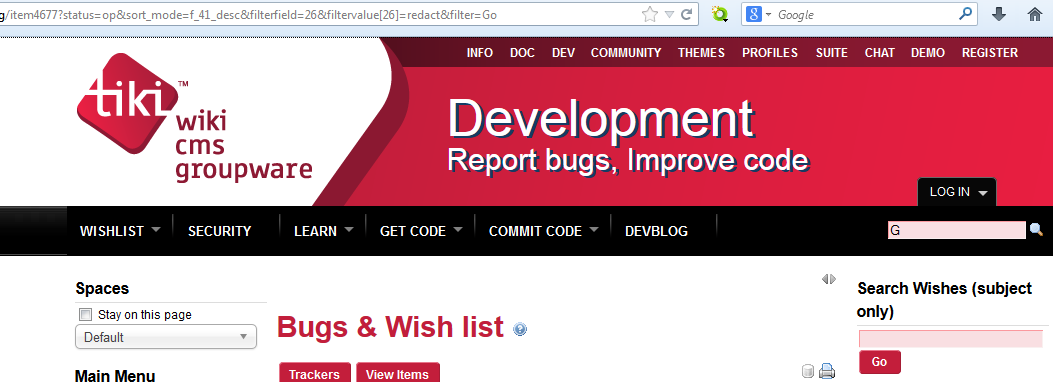
Task: Open the URL history dropdown arrow
Action: [670, 14]
